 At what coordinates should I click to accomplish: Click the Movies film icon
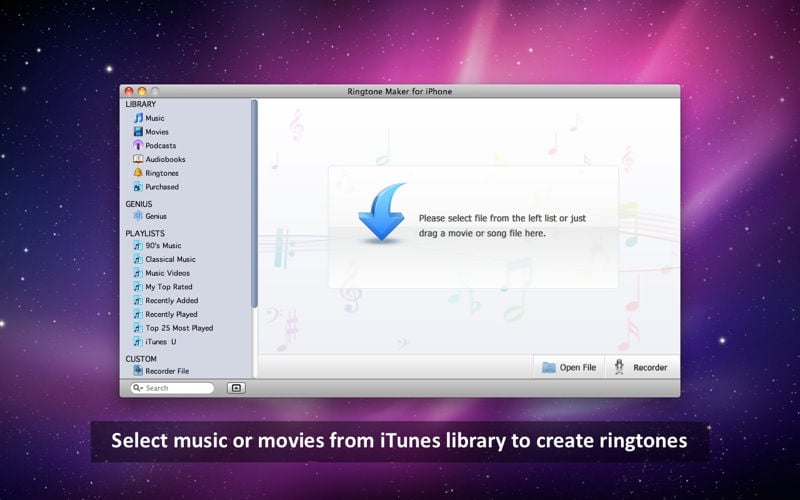point(138,132)
